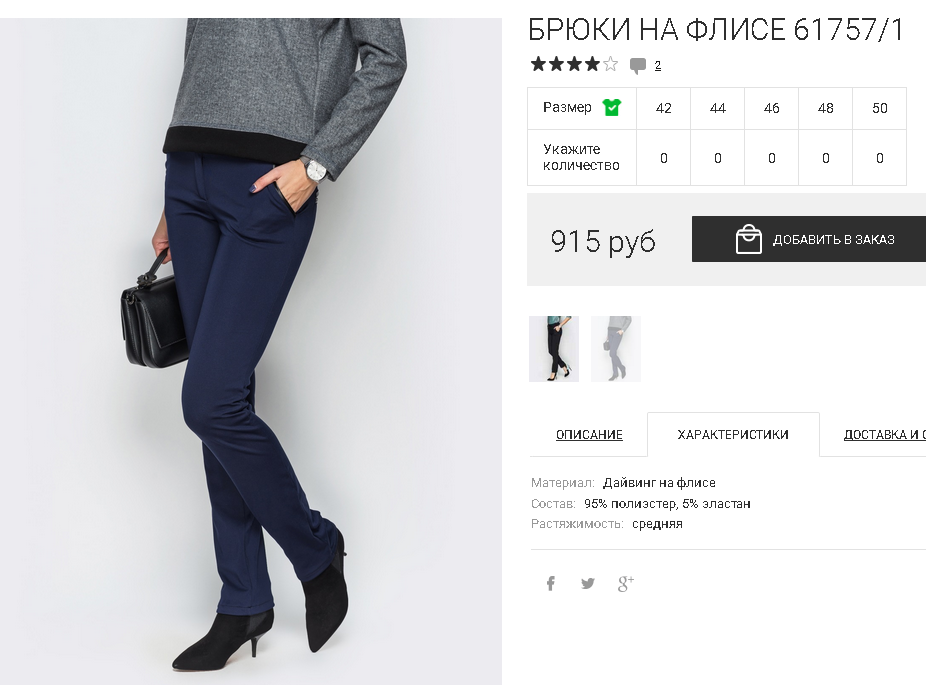Click the comments speech bubble icon
Screen dimensions: 926x685
(637, 66)
